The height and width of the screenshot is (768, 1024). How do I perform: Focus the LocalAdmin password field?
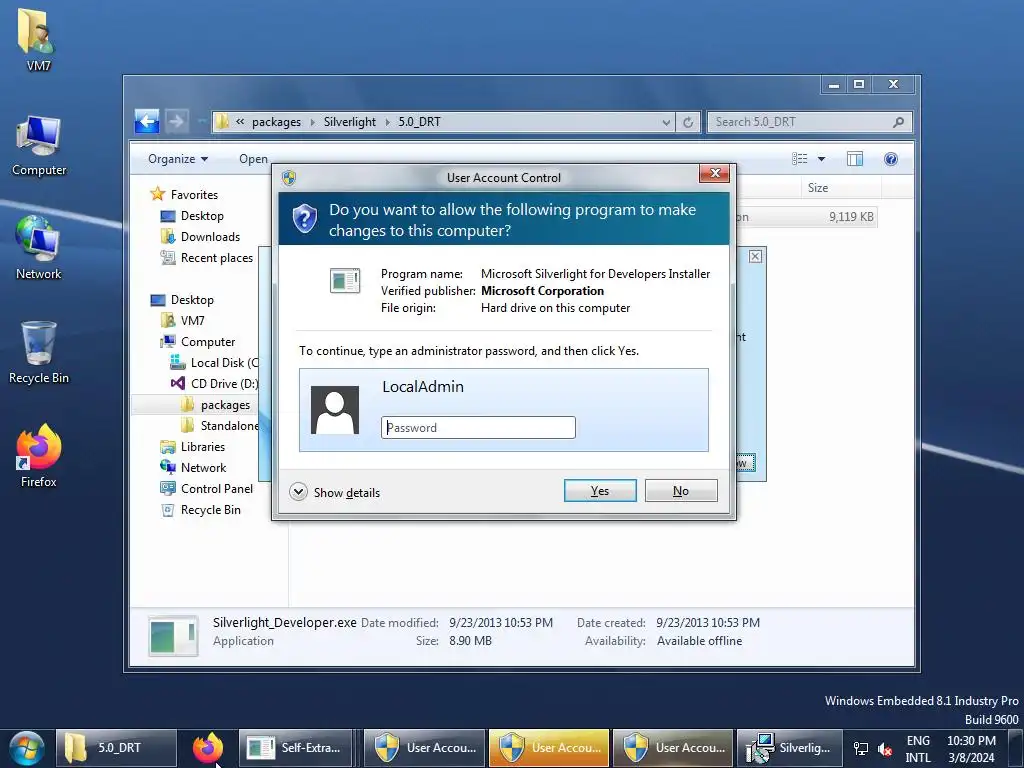tap(478, 427)
